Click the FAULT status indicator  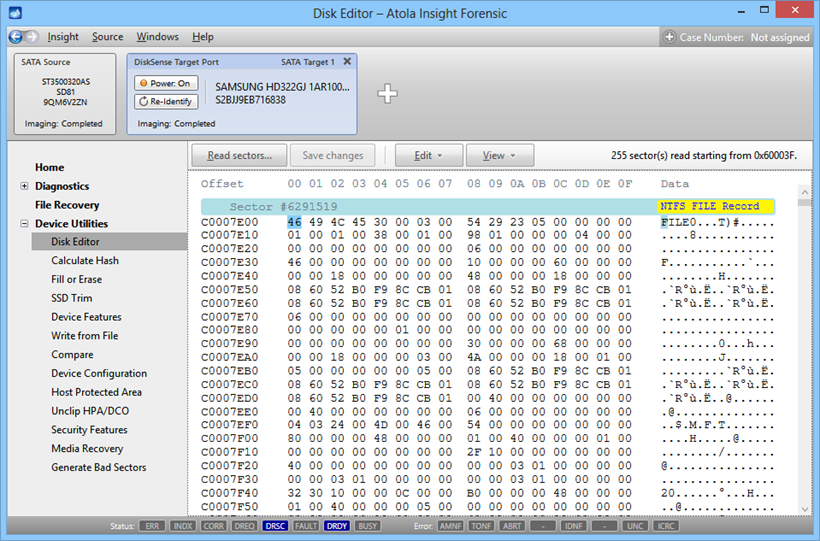[306, 526]
